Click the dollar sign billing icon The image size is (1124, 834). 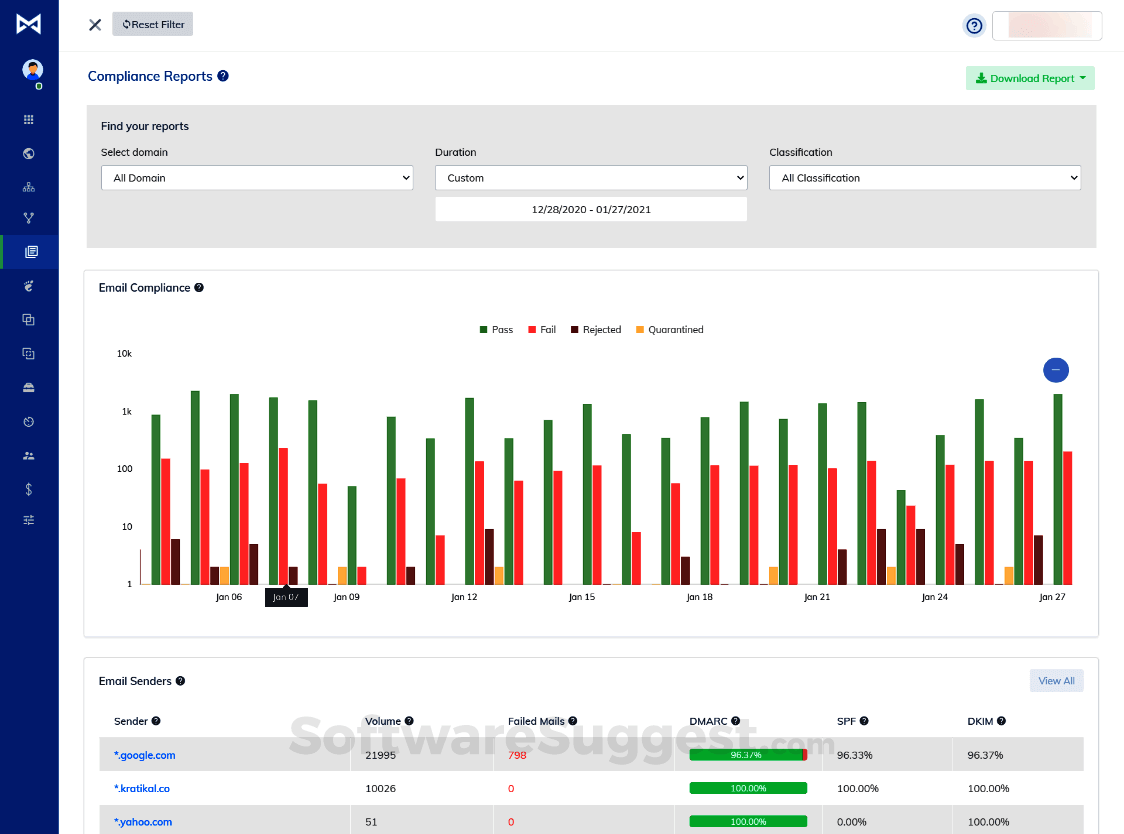tap(29, 489)
